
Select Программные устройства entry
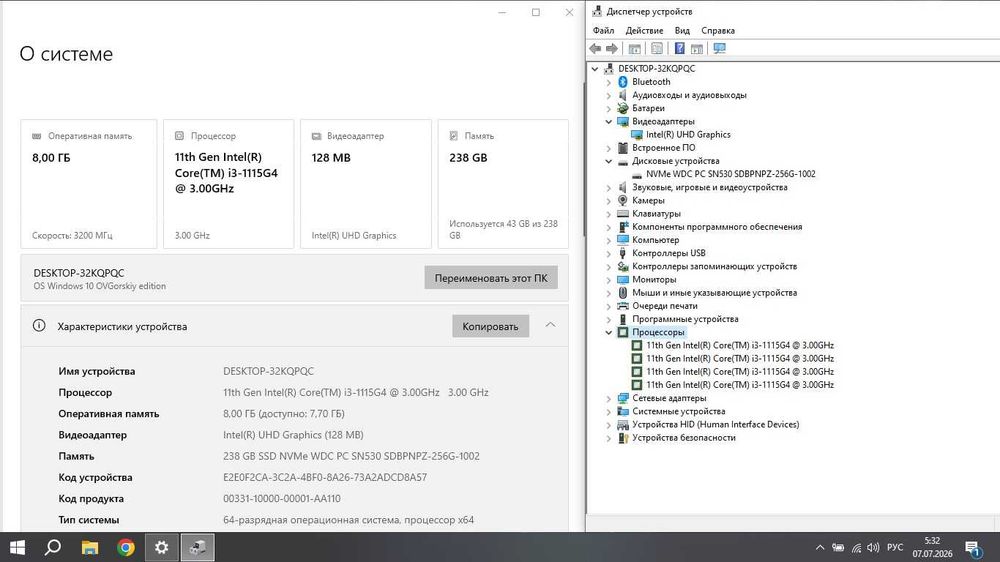coord(685,319)
